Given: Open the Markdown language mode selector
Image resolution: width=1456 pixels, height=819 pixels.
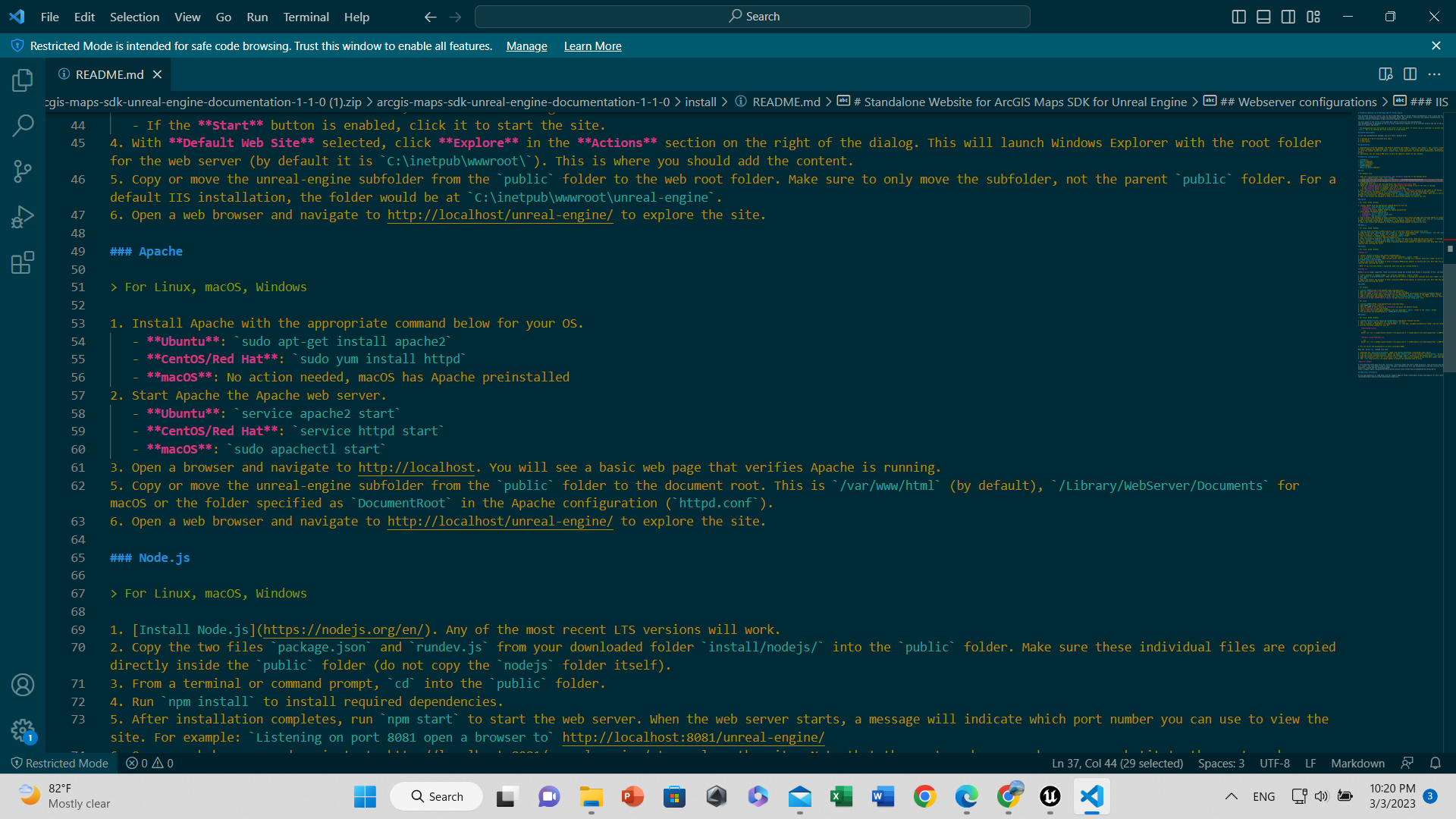Looking at the screenshot, I should [1357, 764].
